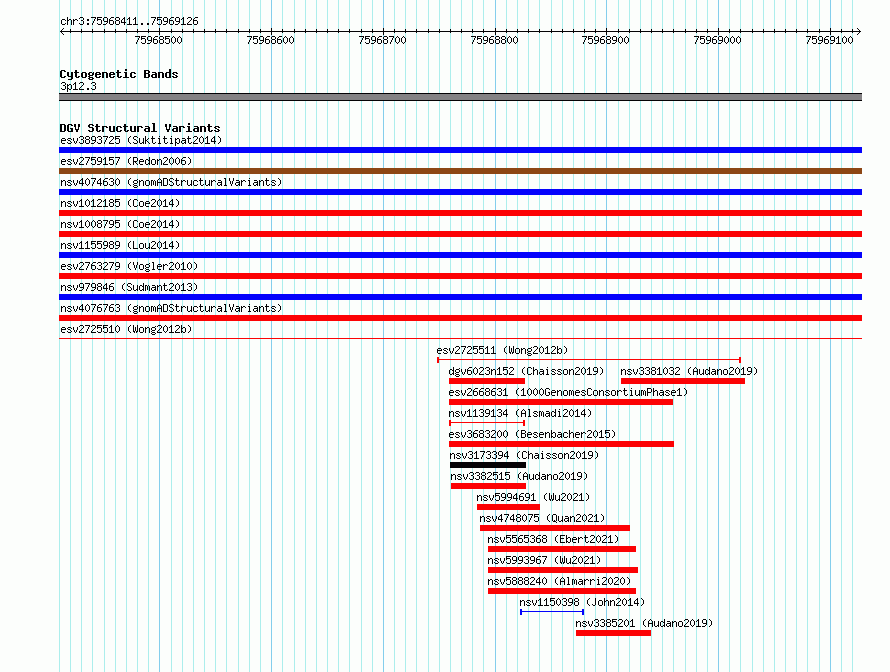Open nsv3382515 (Audano2019) label
This screenshot has width=890, height=672.
pos(519,476)
